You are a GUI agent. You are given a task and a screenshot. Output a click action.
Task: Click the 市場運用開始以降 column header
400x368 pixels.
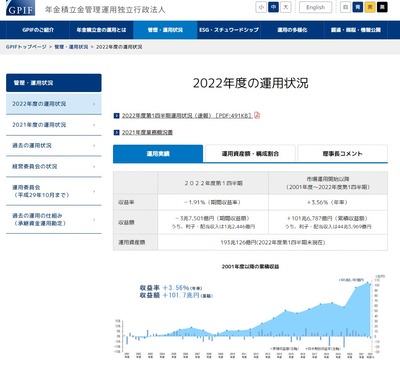(x=328, y=183)
